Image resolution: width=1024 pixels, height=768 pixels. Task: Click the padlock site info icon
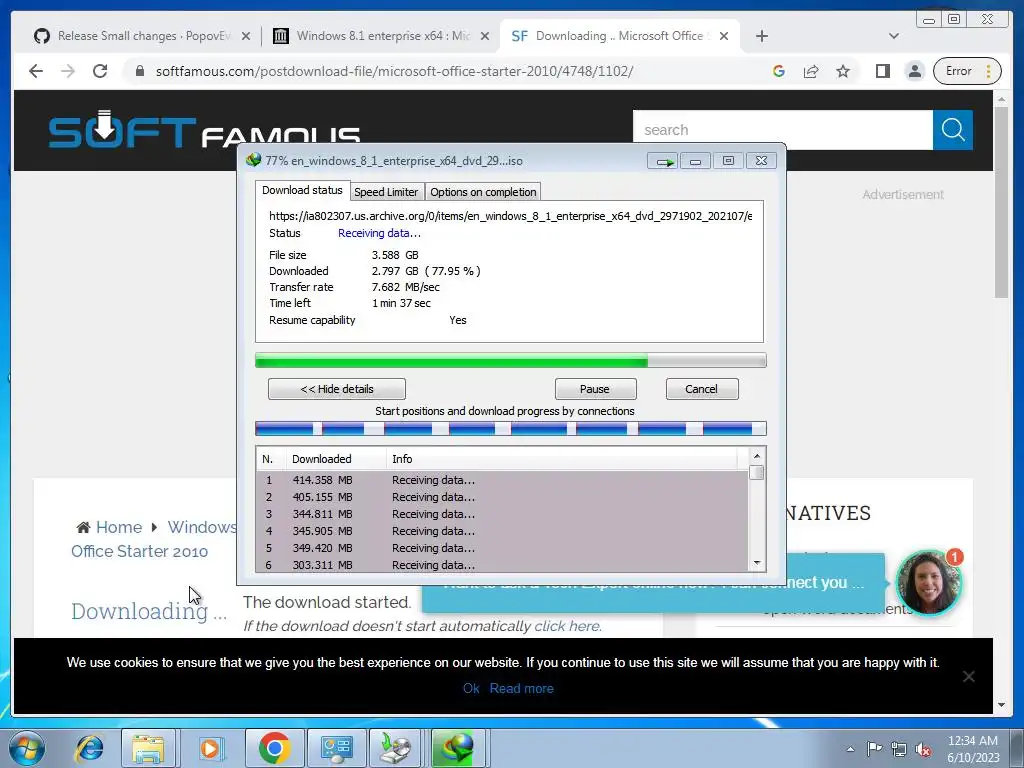coord(139,71)
